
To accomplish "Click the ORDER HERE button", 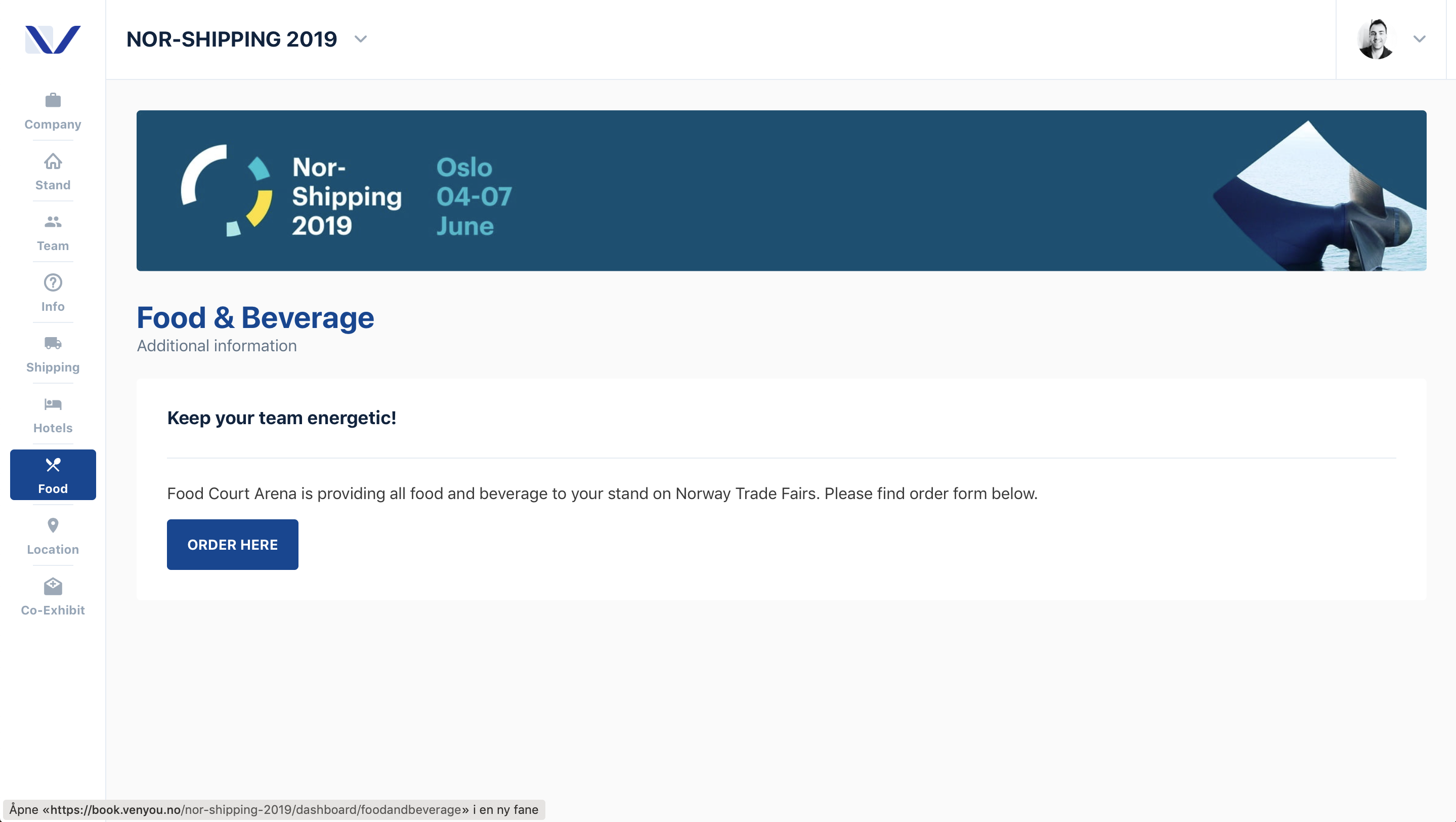I will (x=232, y=545).
